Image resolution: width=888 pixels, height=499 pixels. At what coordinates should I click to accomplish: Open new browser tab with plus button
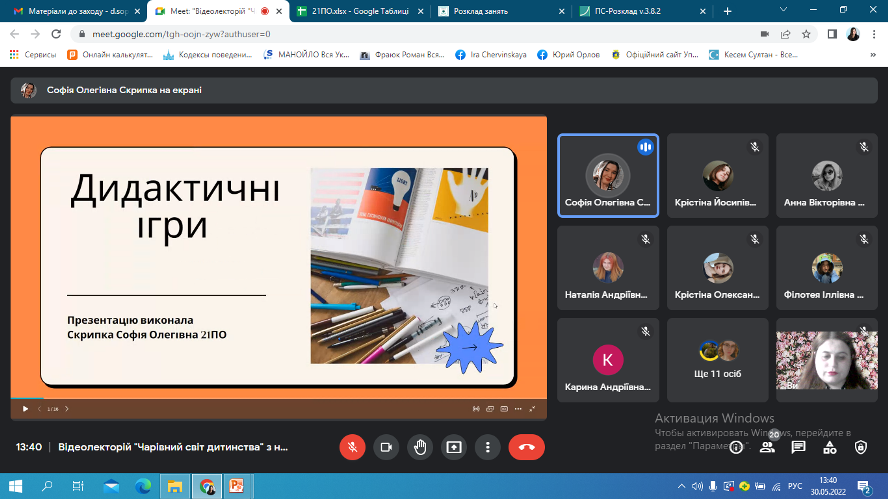[x=727, y=10]
